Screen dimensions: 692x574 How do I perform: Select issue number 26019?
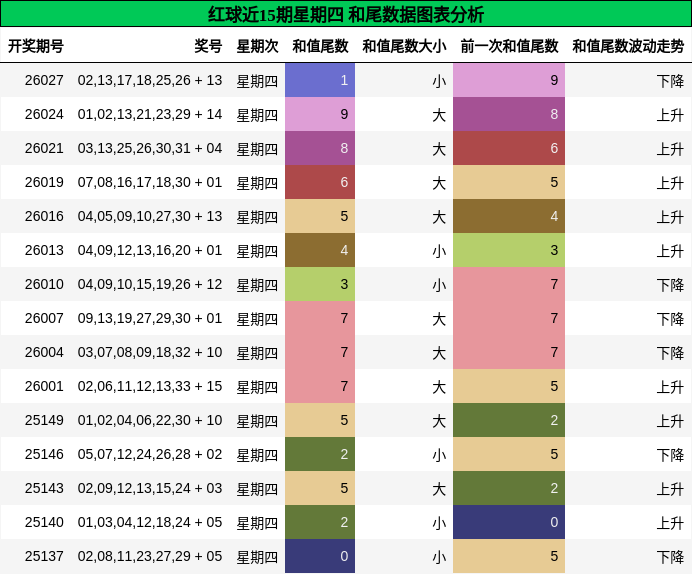coord(44,182)
